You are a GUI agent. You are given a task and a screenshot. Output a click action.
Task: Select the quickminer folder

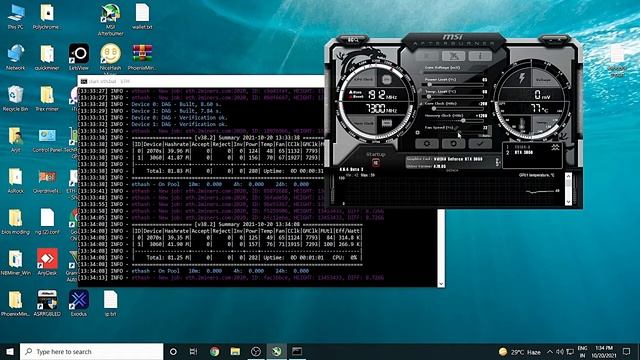coord(47,58)
